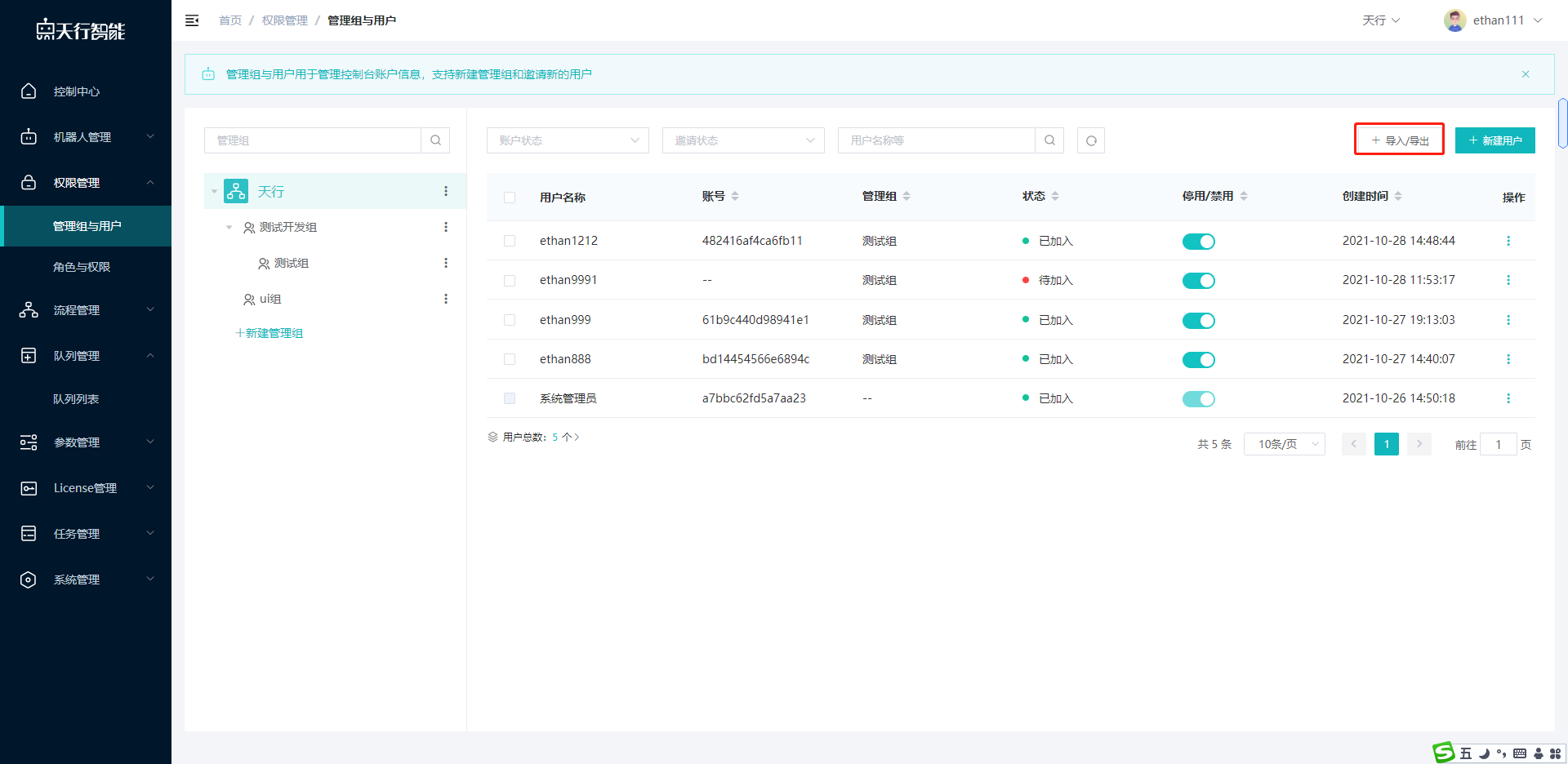Click the 导入/导出 button
1568x764 pixels.
1400,140
